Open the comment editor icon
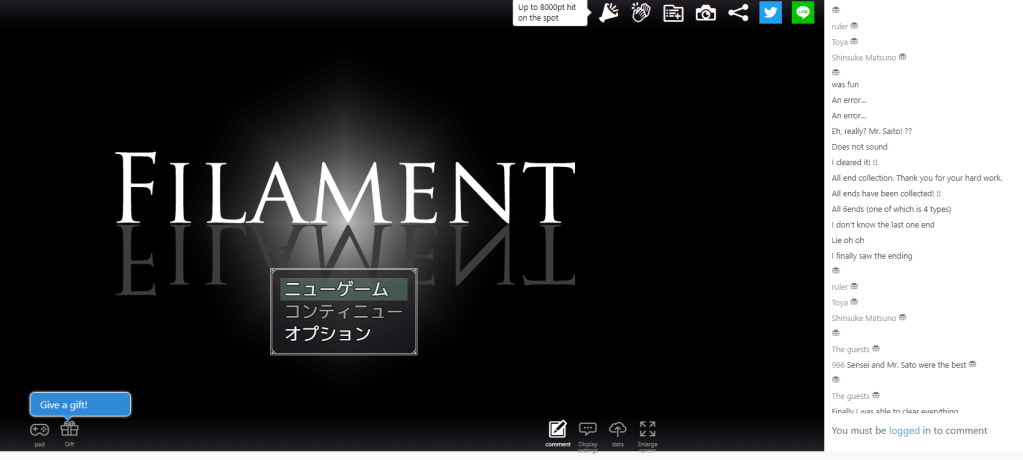Screen dimensions: 1023x460 click(x=558, y=430)
